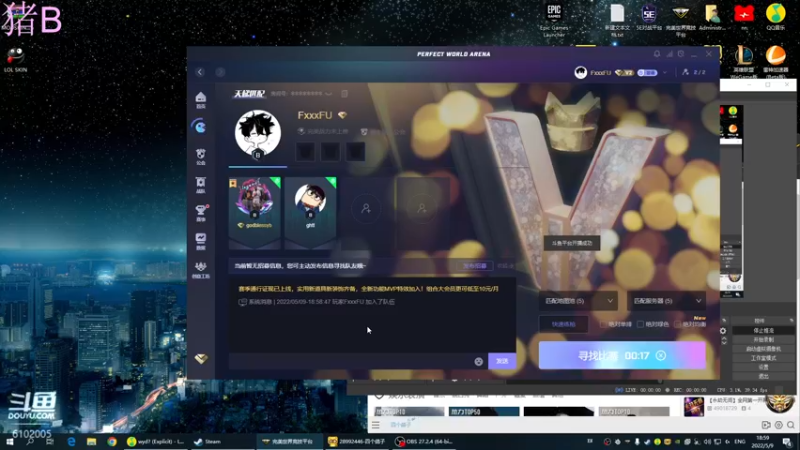Open the stats chart icon in the sidebar
The width and height of the screenshot is (800, 450).
click(201, 241)
